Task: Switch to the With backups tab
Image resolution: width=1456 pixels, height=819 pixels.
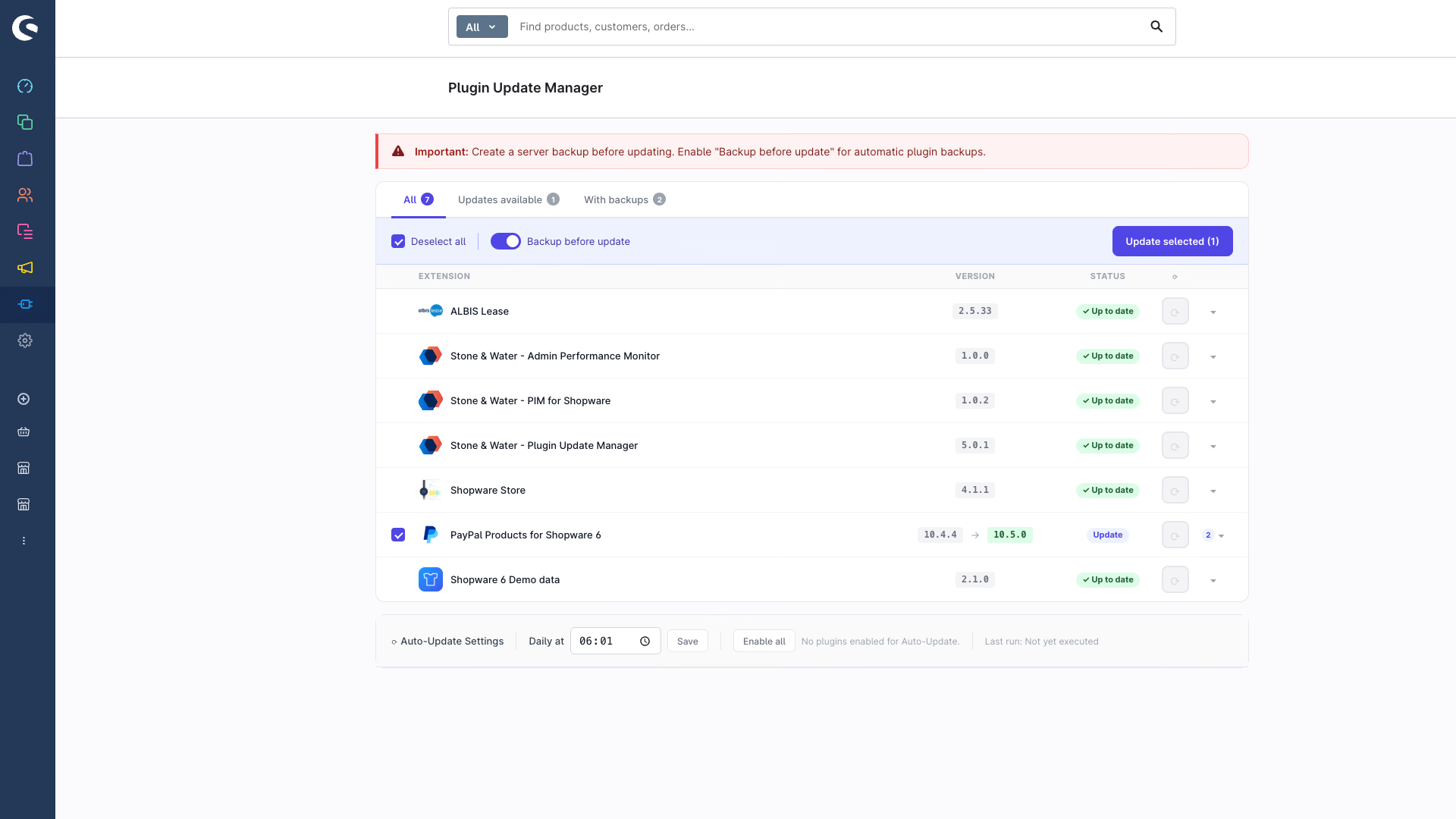Action: pos(624,199)
